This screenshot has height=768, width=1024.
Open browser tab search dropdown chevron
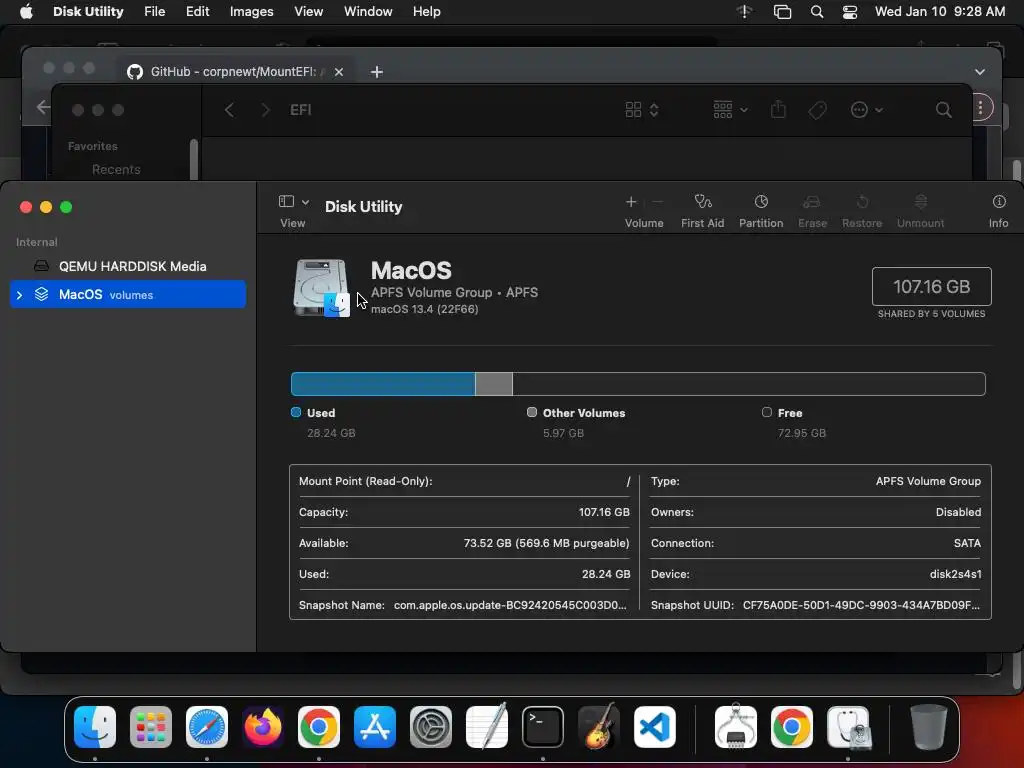click(980, 72)
